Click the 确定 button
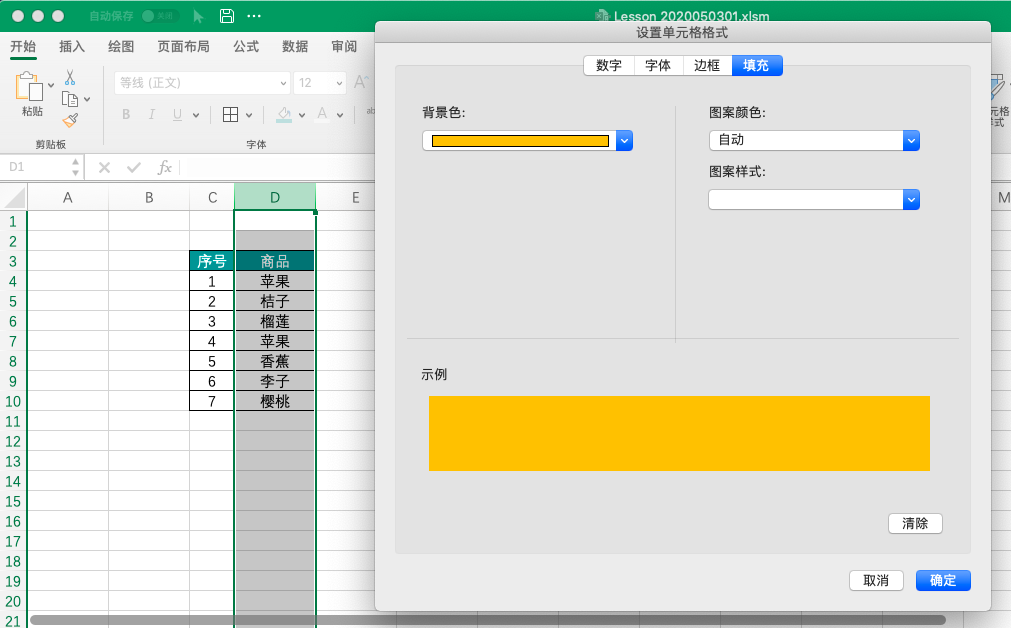The height and width of the screenshot is (628, 1011). click(943, 580)
